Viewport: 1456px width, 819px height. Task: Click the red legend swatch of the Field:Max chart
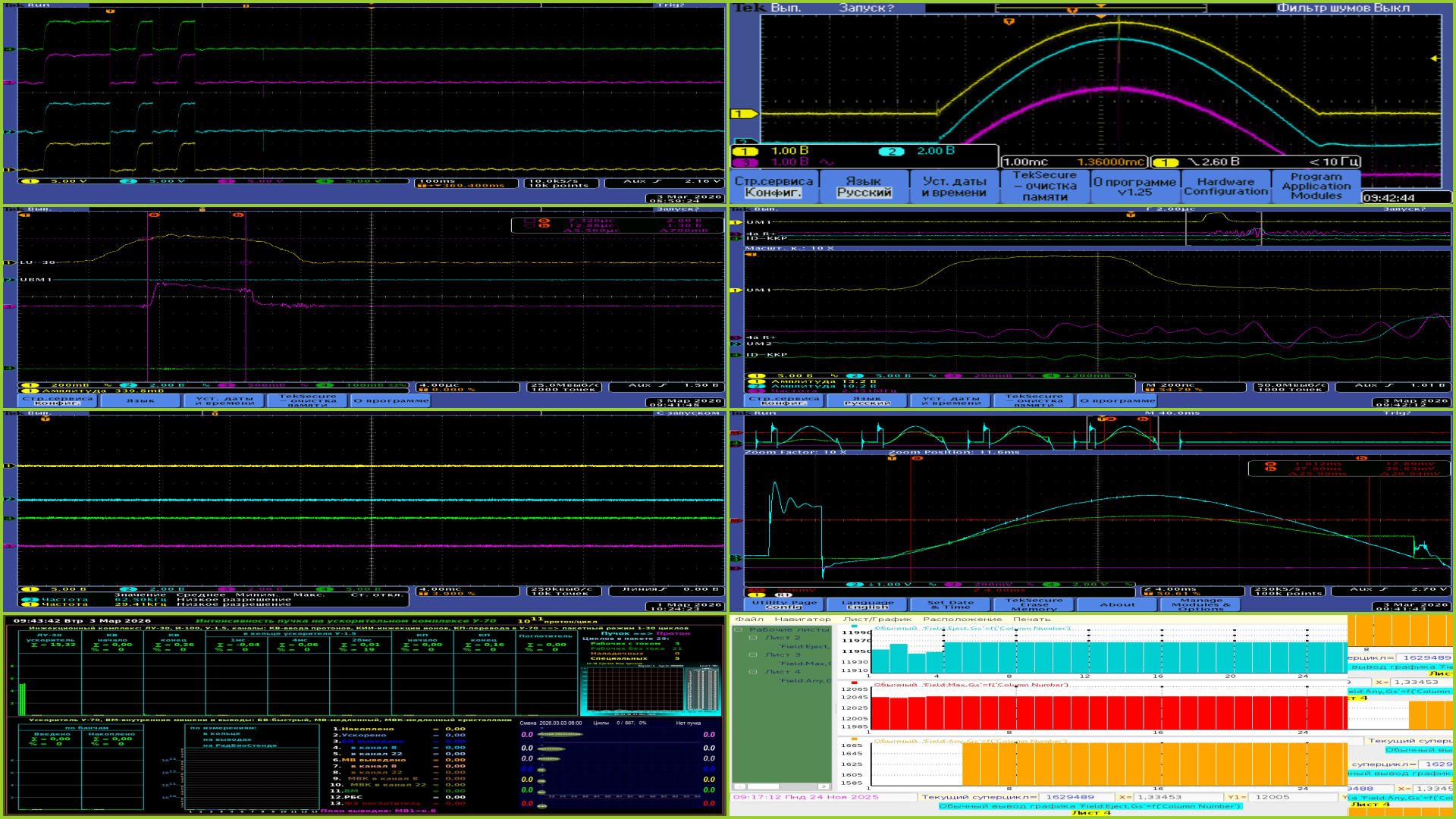(x=855, y=682)
